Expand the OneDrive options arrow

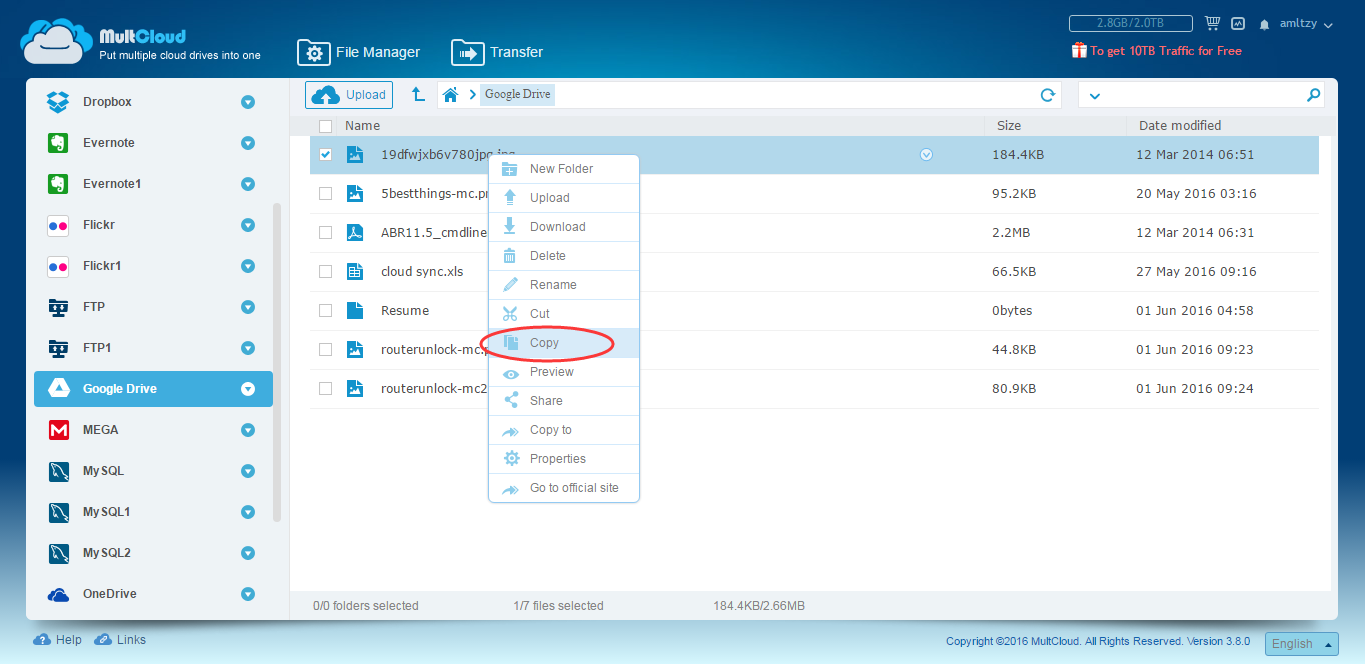248,594
